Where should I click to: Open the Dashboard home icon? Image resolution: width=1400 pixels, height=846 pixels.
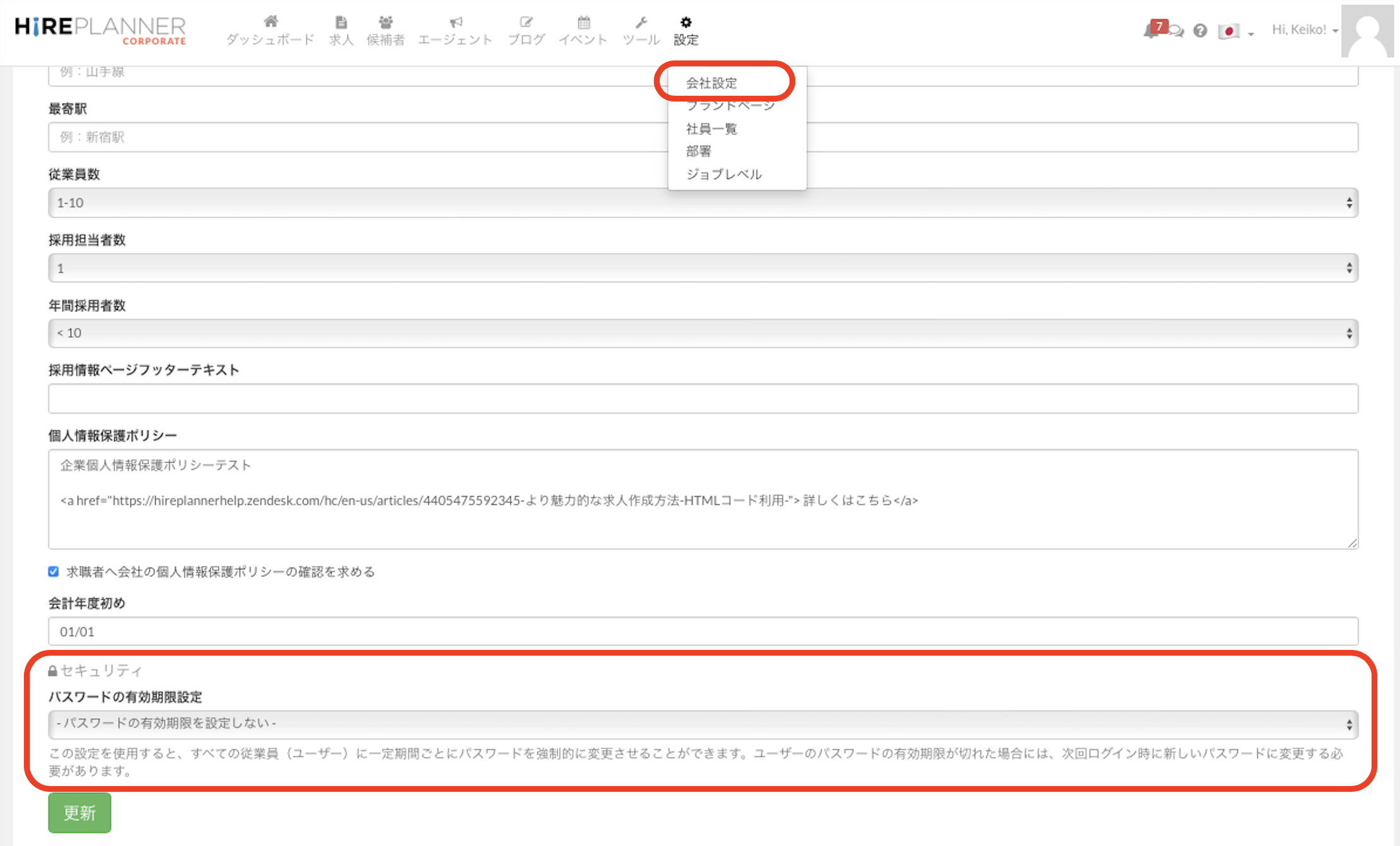coord(271,23)
